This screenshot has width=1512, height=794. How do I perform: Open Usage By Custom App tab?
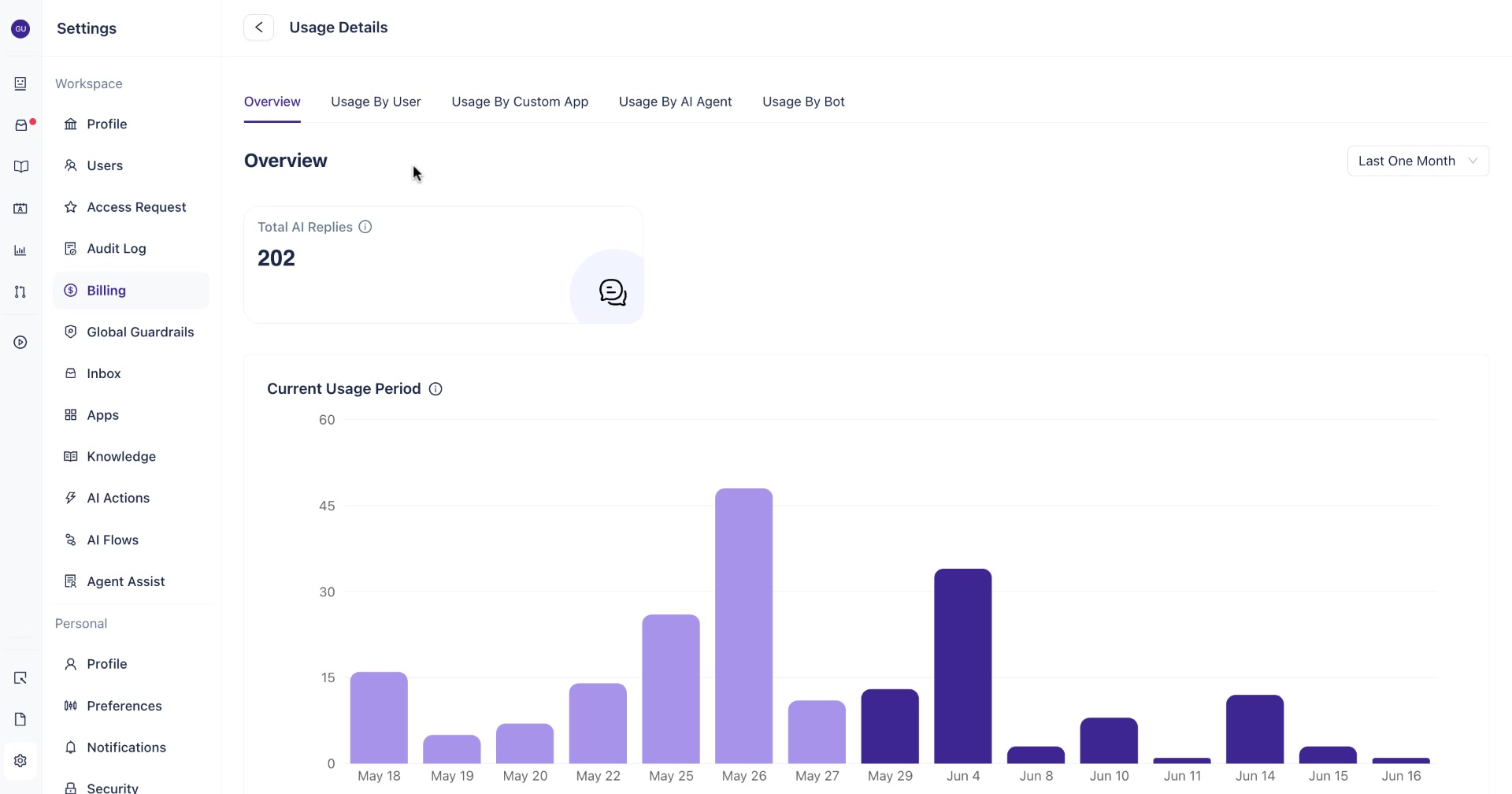(520, 102)
